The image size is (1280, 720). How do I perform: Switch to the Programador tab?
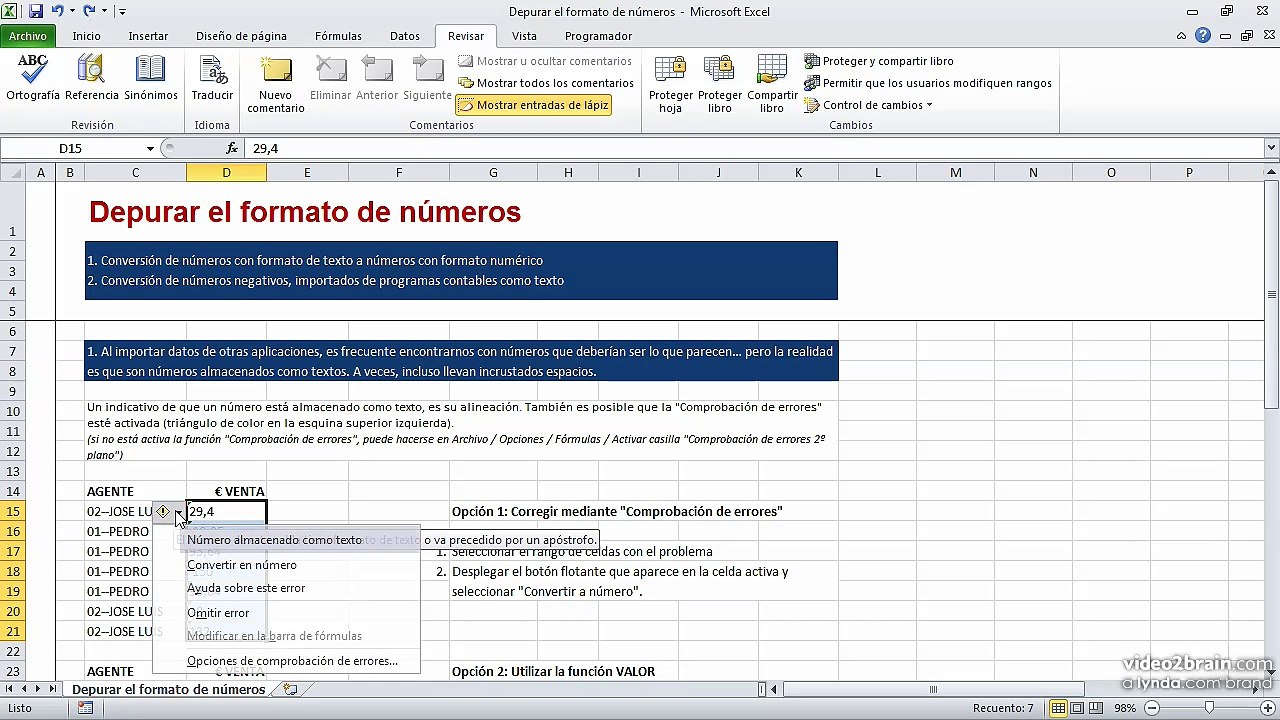pos(598,36)
